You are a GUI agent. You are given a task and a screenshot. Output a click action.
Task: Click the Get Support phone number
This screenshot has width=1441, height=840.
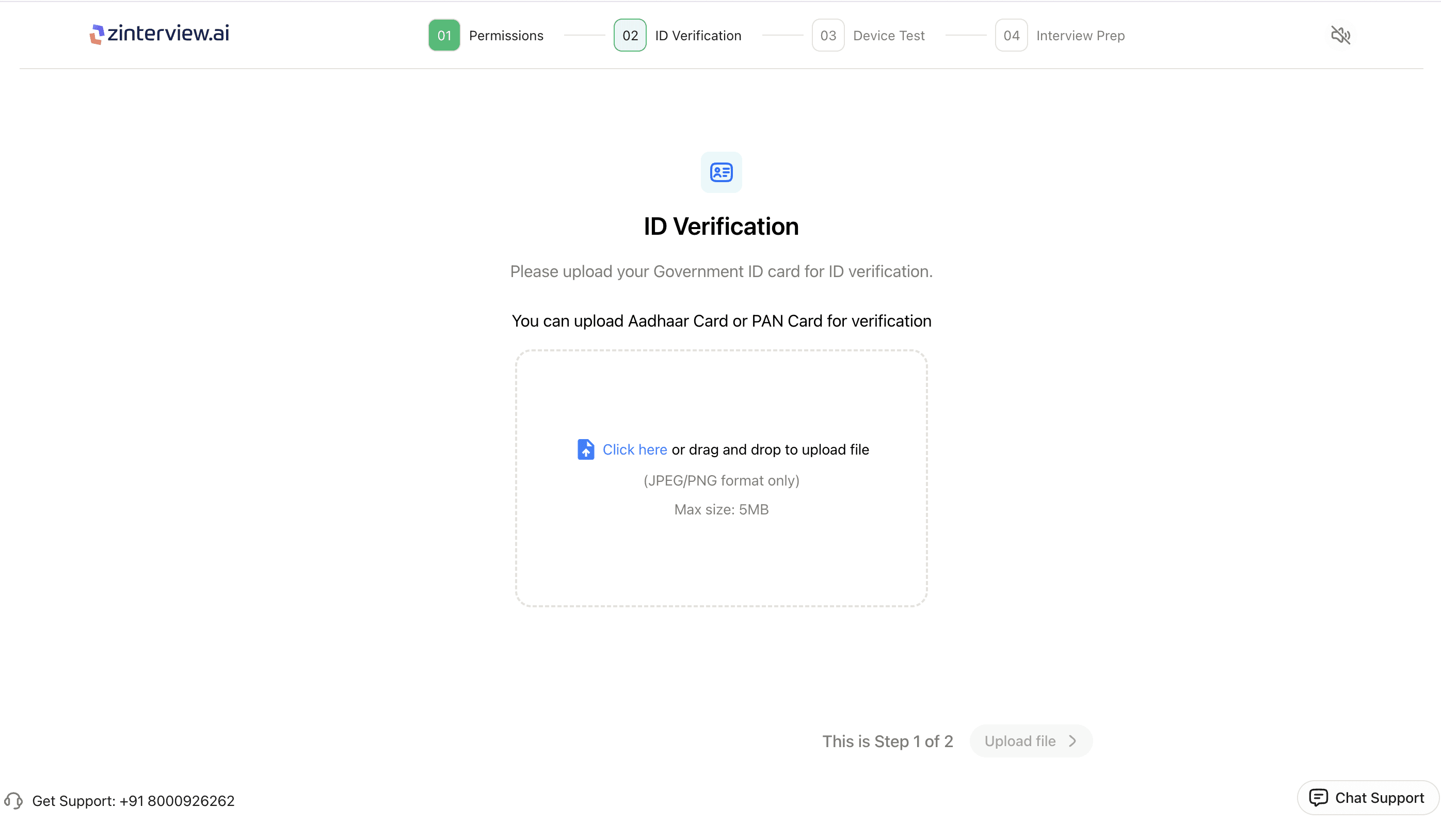click(x=177, y=801)
